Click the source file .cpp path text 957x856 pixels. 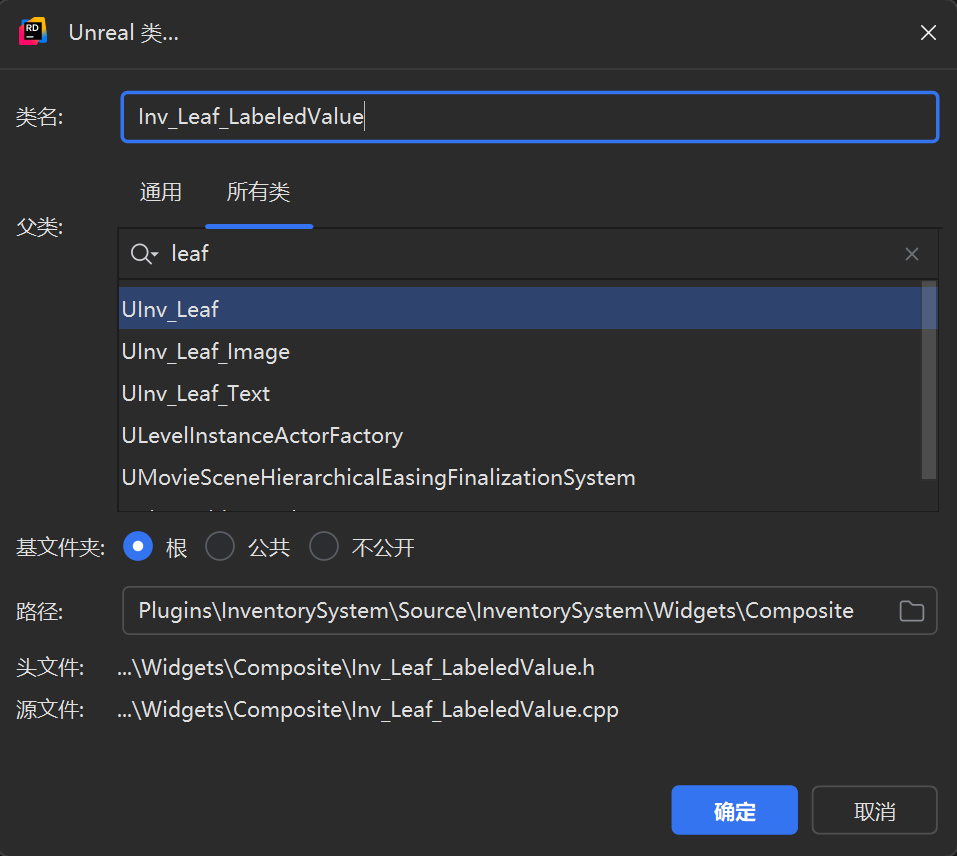[x=367, y=710]
